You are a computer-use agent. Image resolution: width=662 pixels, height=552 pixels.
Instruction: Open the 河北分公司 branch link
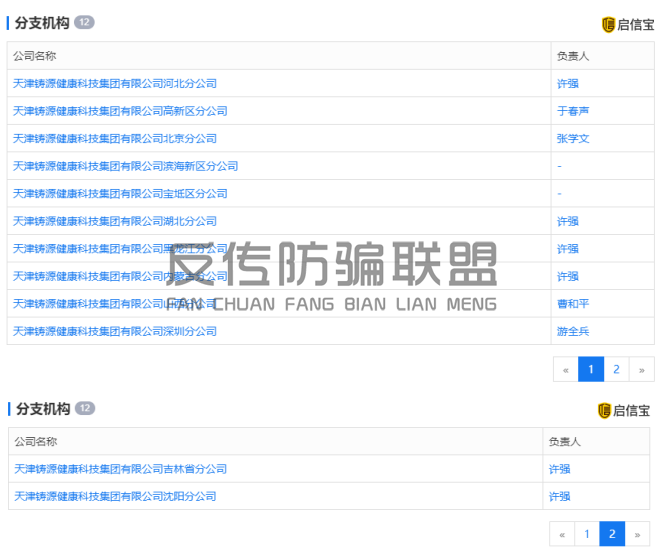click(x=115, y=83)
